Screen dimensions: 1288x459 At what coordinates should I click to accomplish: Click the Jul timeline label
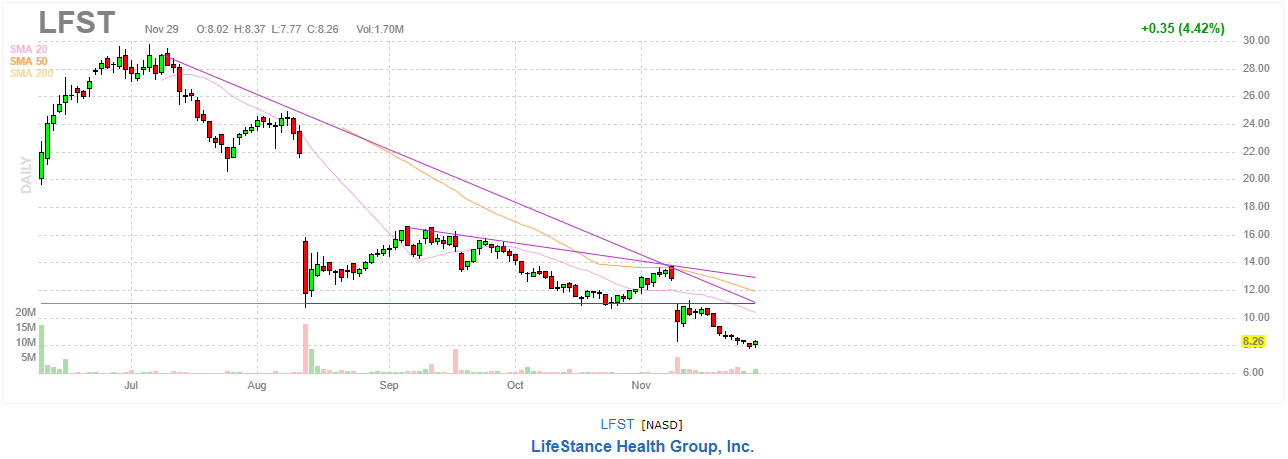click(130, 384)
